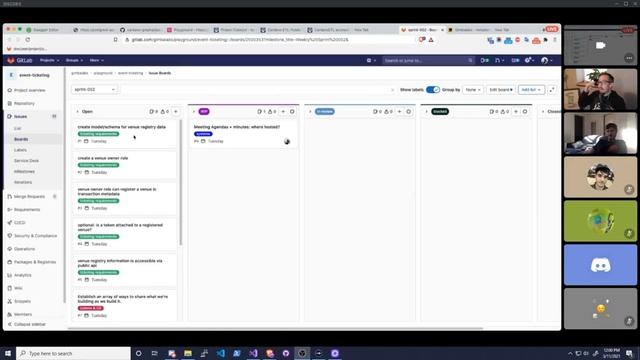Screen dimensions: 640x360
Task: Collapse the blocked list
Action: click(x=427, y=111)
